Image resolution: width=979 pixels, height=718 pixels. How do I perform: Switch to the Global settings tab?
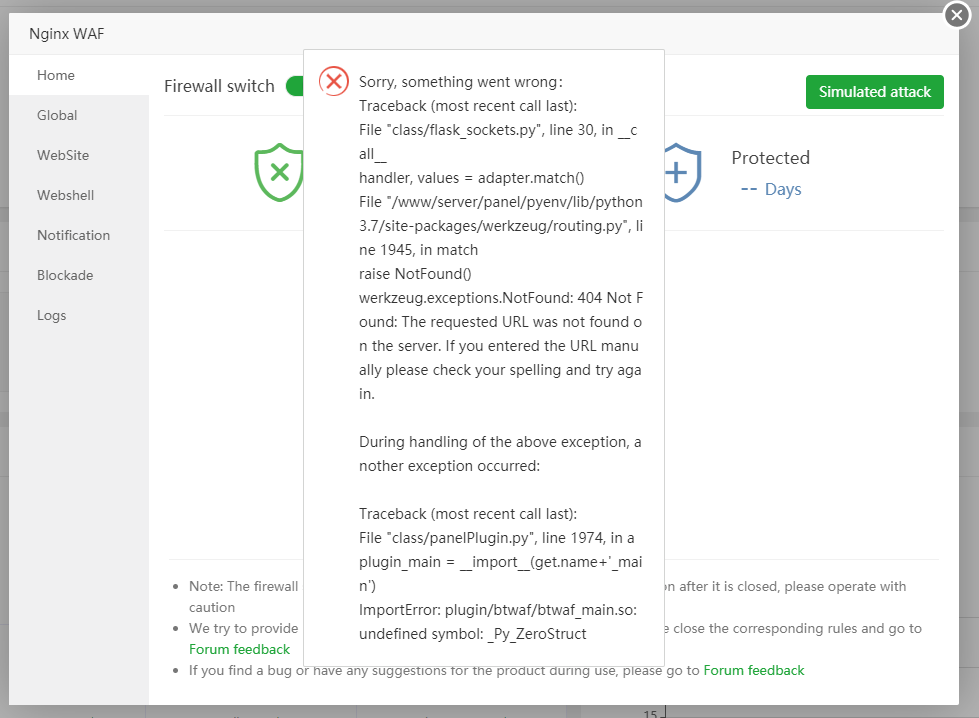pyautogui.click(x=57, y=115)
